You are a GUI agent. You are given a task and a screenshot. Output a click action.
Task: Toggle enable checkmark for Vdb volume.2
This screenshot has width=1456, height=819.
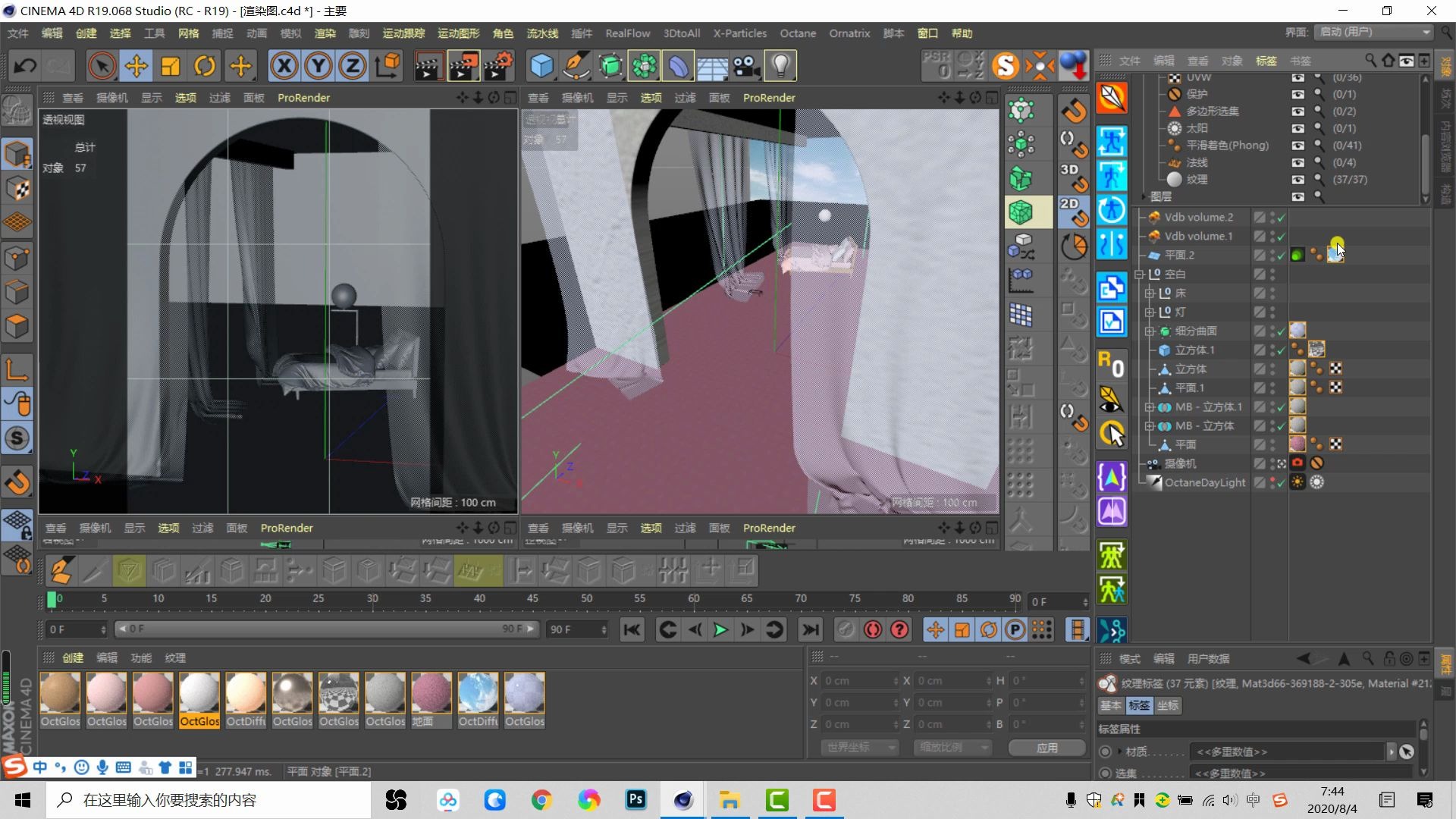tap(1282, 218)
